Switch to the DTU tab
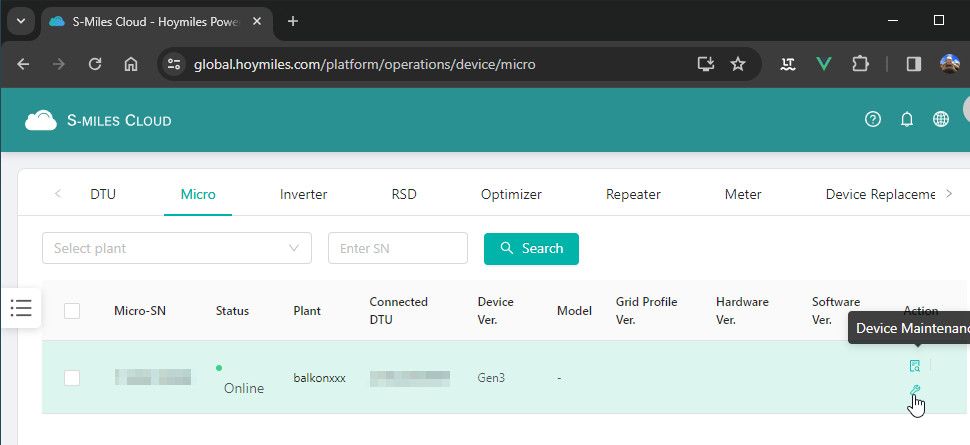Screen dimensions: 970x445 [103, 194]
